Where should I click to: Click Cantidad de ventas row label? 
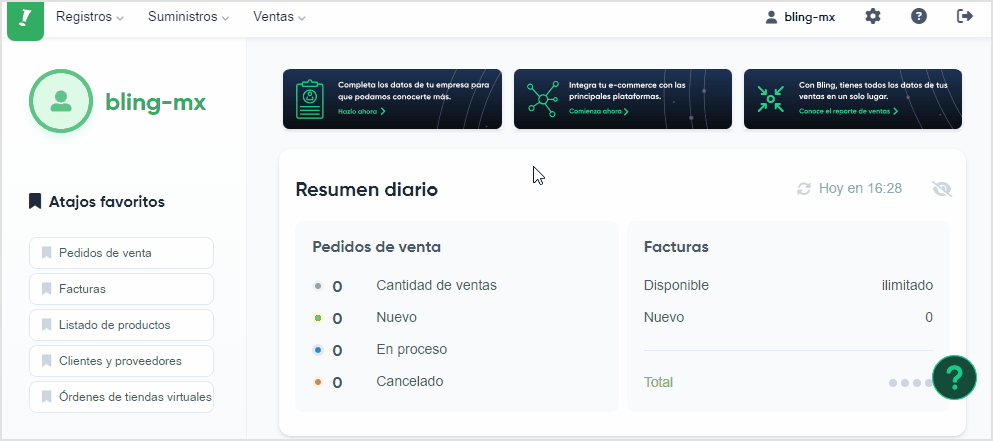[x=436, y=286]
